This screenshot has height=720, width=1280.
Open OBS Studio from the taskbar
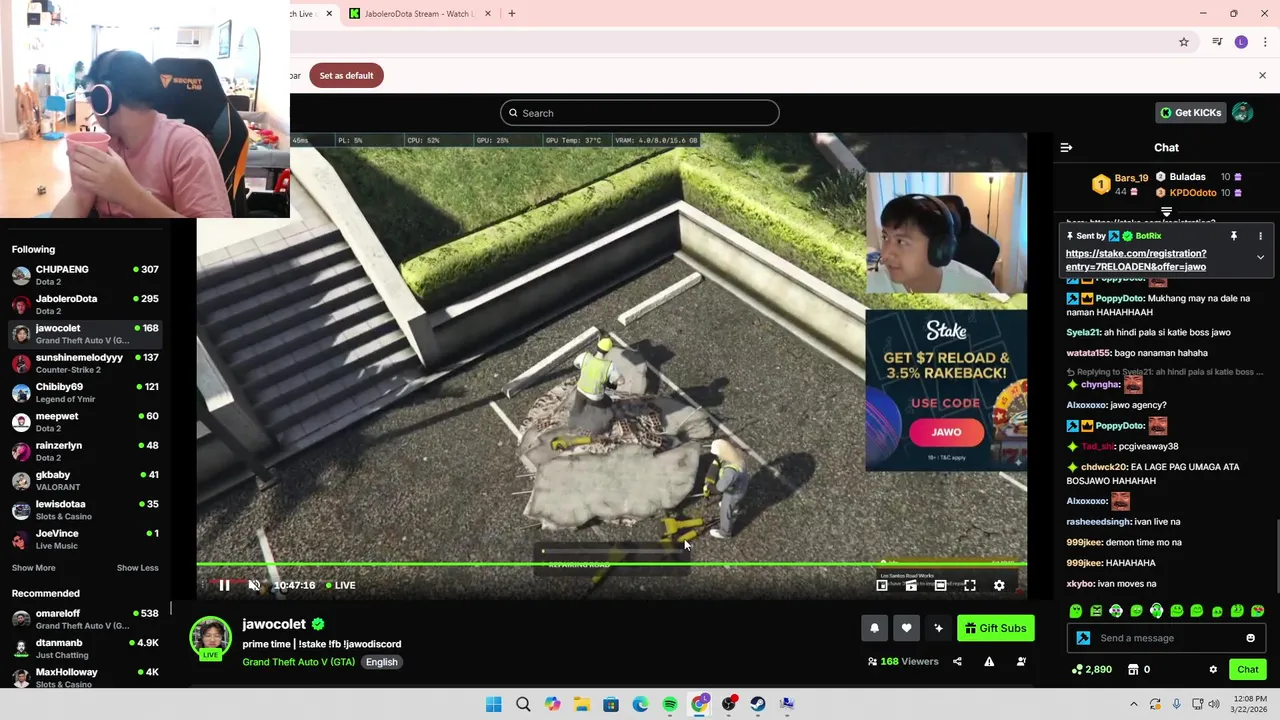(729, 704)
